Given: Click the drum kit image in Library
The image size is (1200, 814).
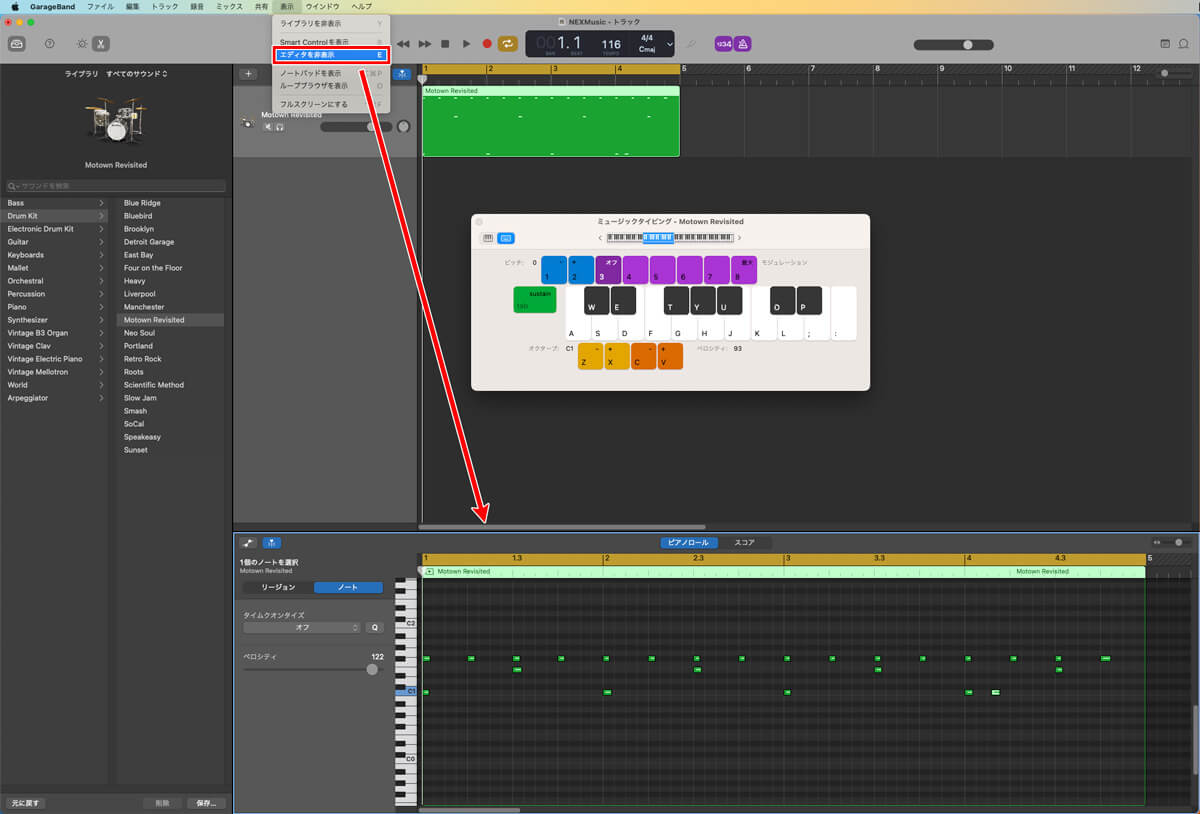Looking at the screenshot, I should click(x=116, y=120).
